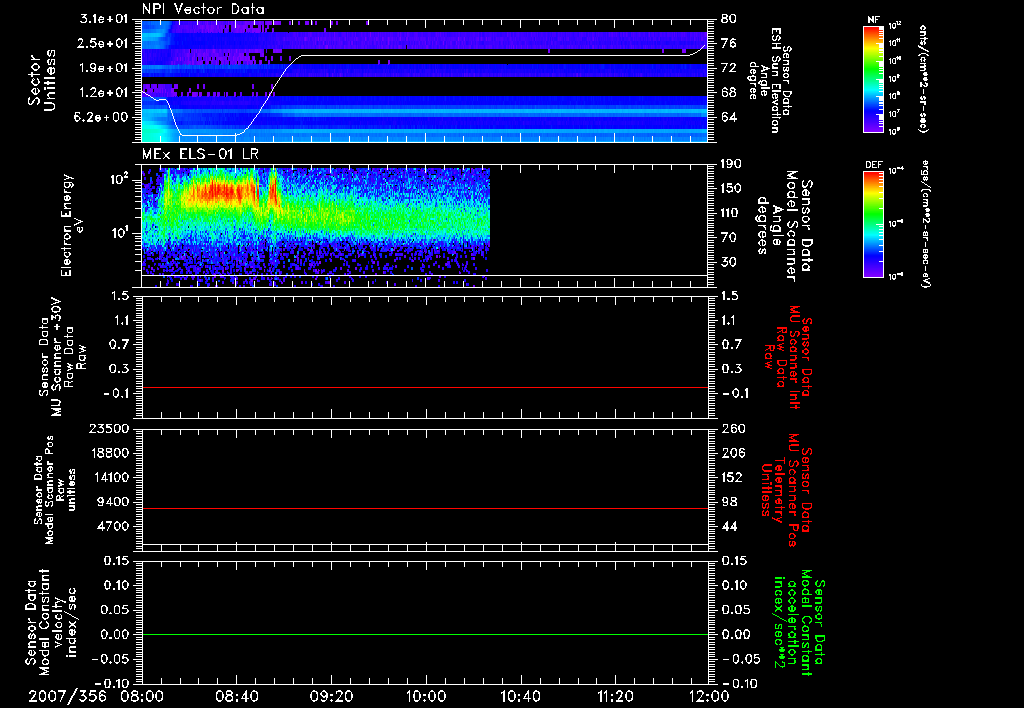The image size is (1024, 708).
Task: Click the "10:00" time tick label
Action: pyautogui.click(x=426, y=696)
